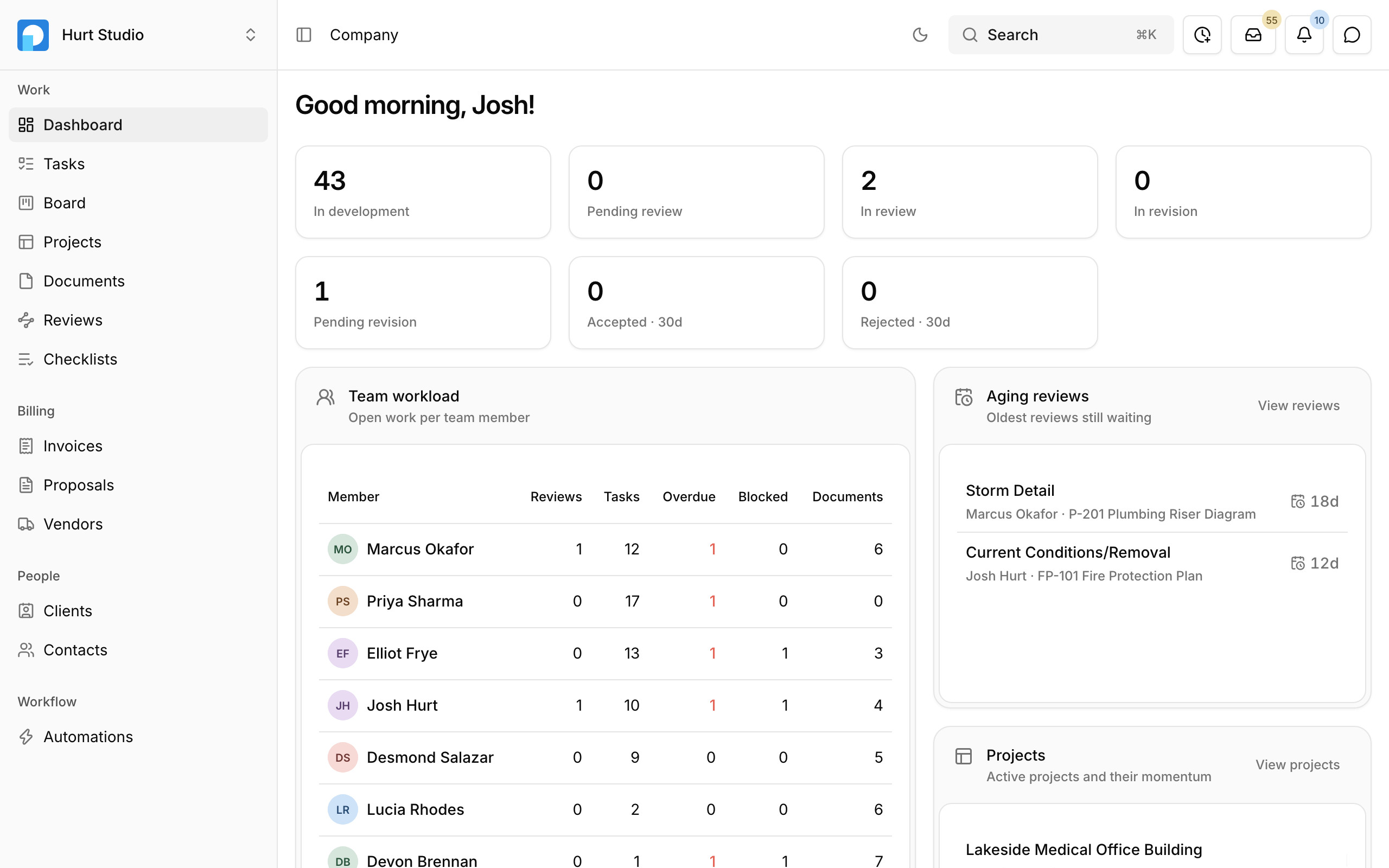Click View projects link
Image resolution: width=1389 pixels, height=868 pixels.
point(1297,765)
